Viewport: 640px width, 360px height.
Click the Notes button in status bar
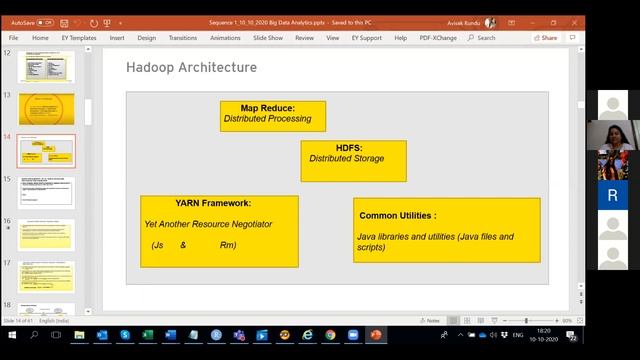[x=430, y=321]
